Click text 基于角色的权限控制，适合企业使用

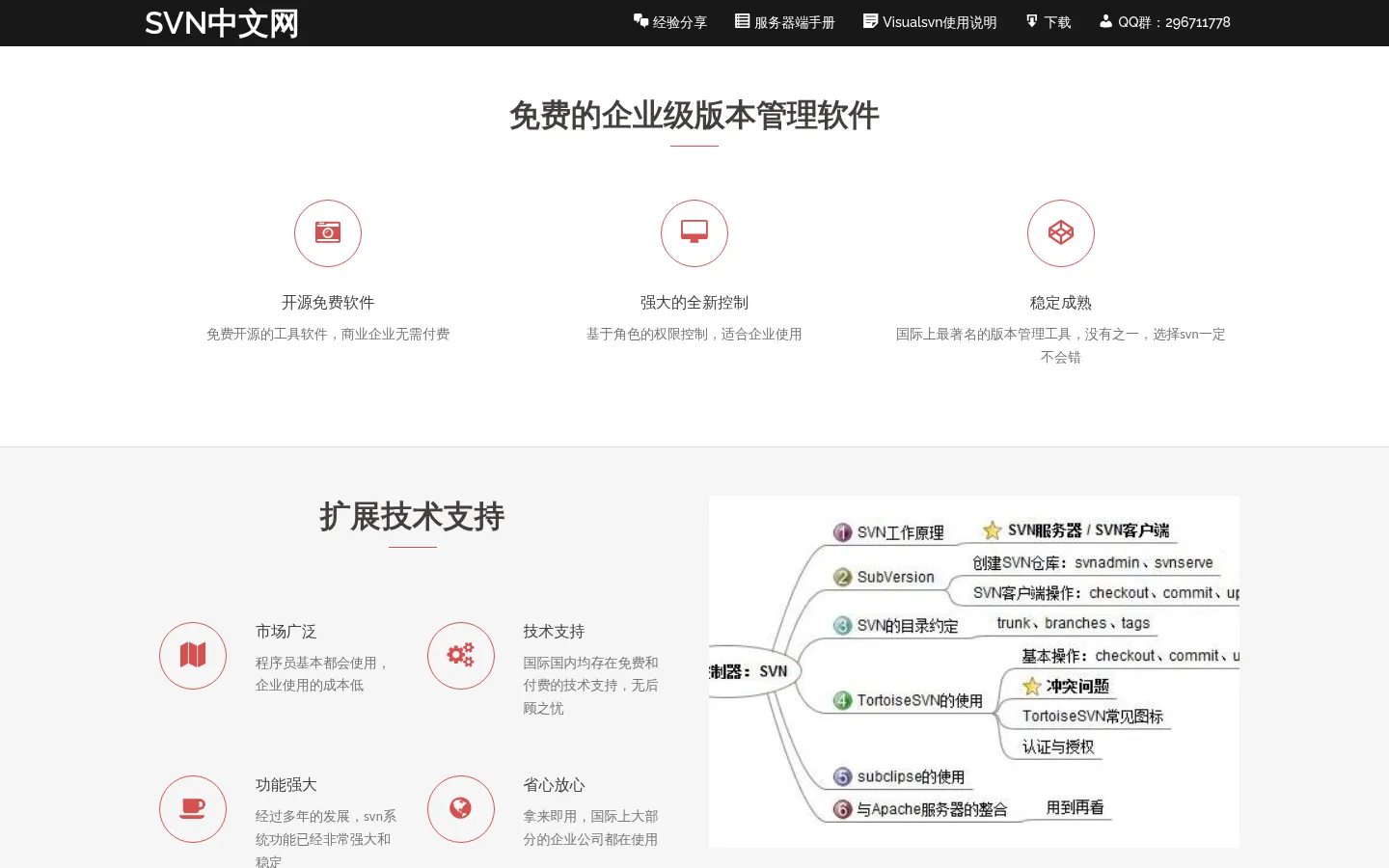click(x=694, y=335)
